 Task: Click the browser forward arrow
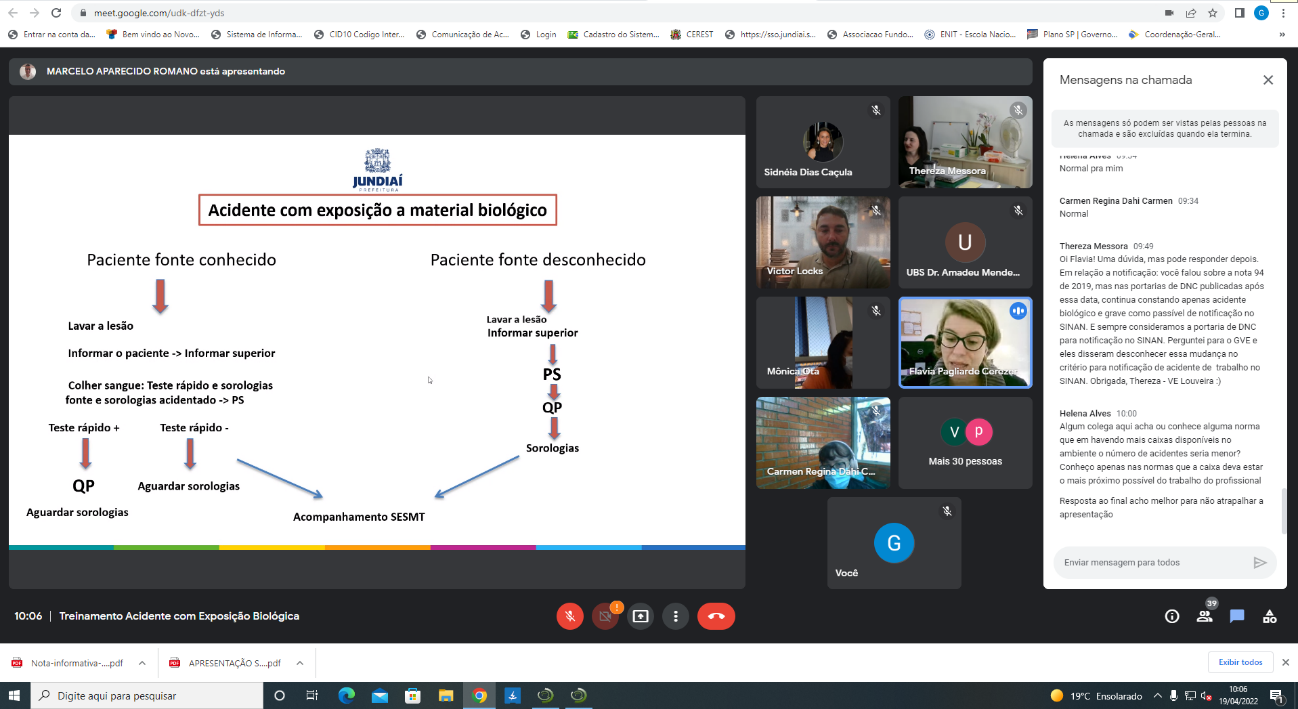pos(35,13)
